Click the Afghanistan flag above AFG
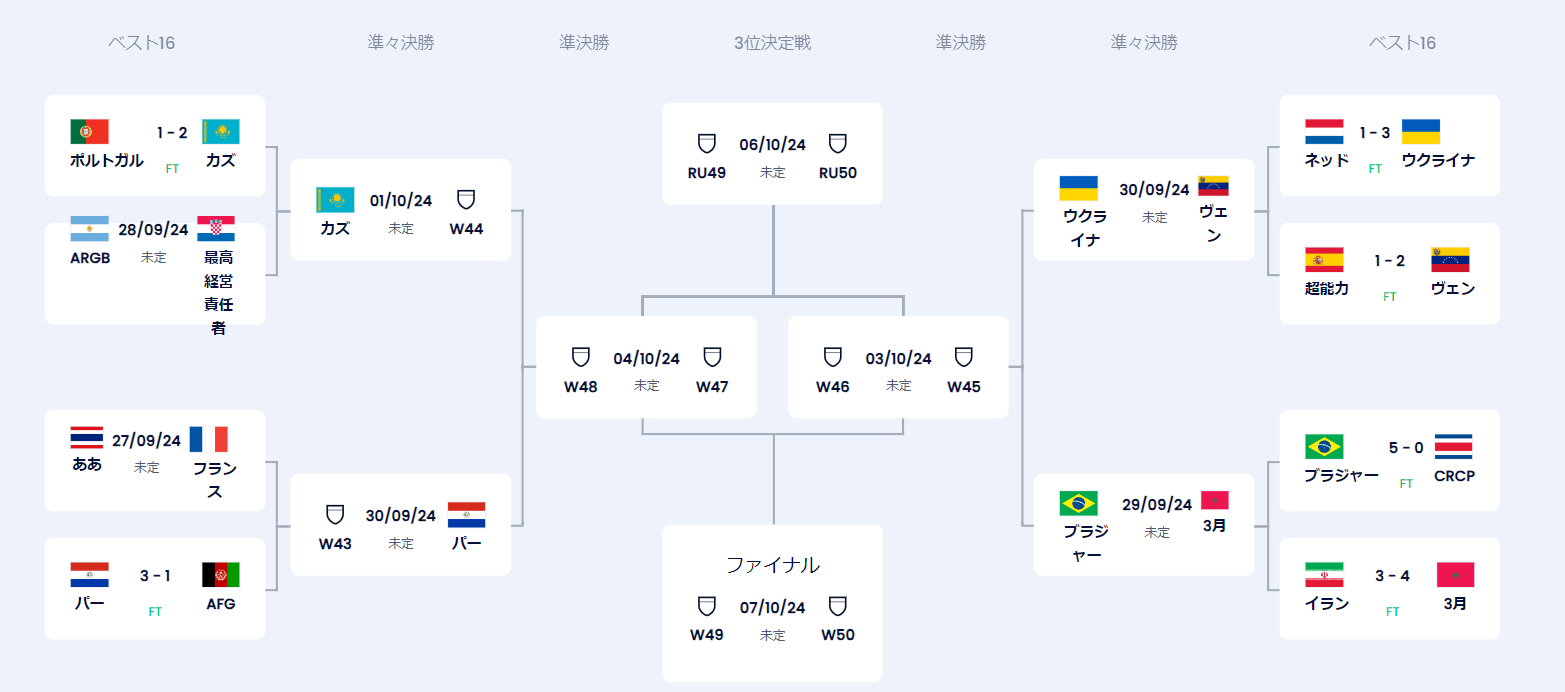 pos(221,575)
